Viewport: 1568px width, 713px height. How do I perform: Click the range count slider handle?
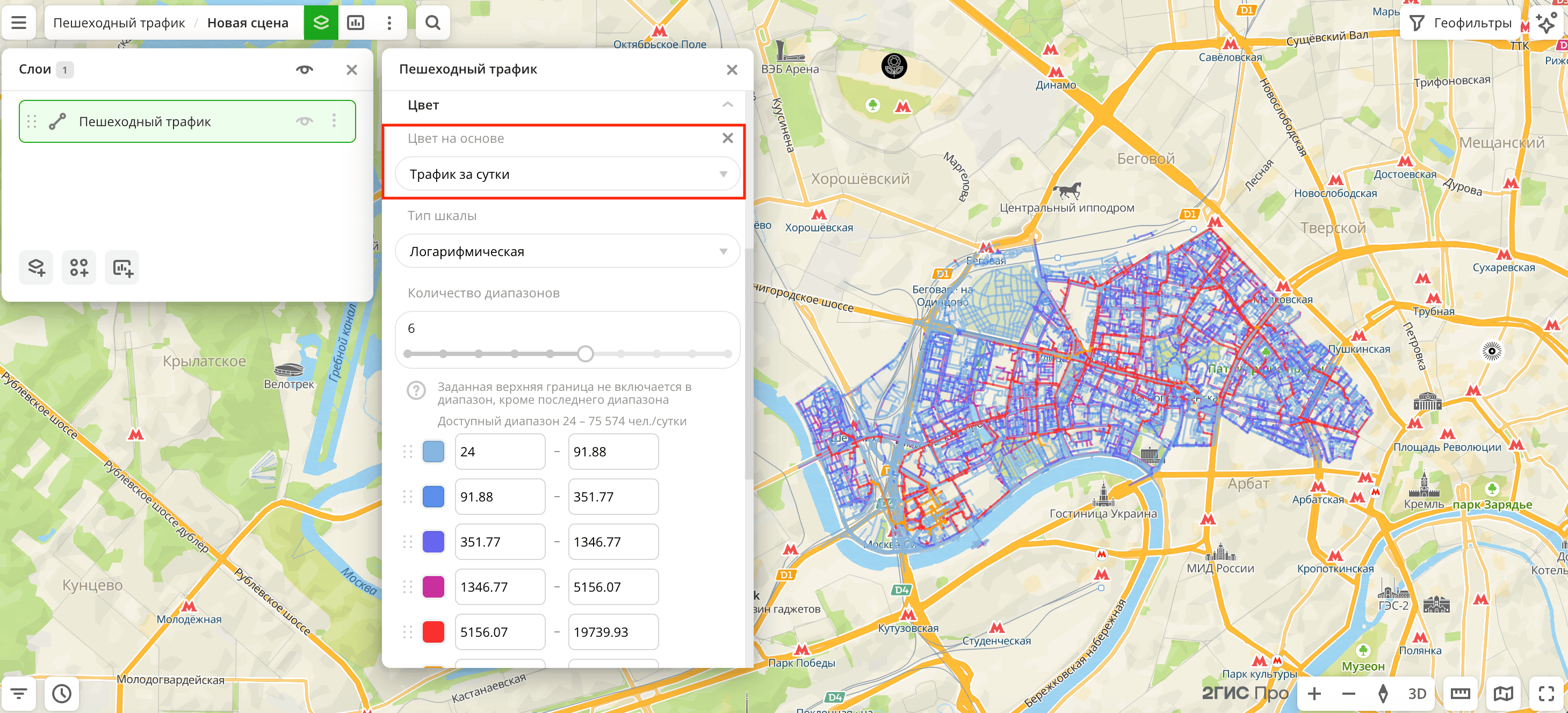(x=586, y=353)
